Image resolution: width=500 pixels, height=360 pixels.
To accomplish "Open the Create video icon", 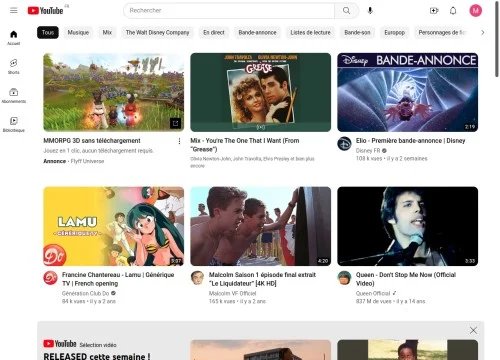I will coord(434,11).
